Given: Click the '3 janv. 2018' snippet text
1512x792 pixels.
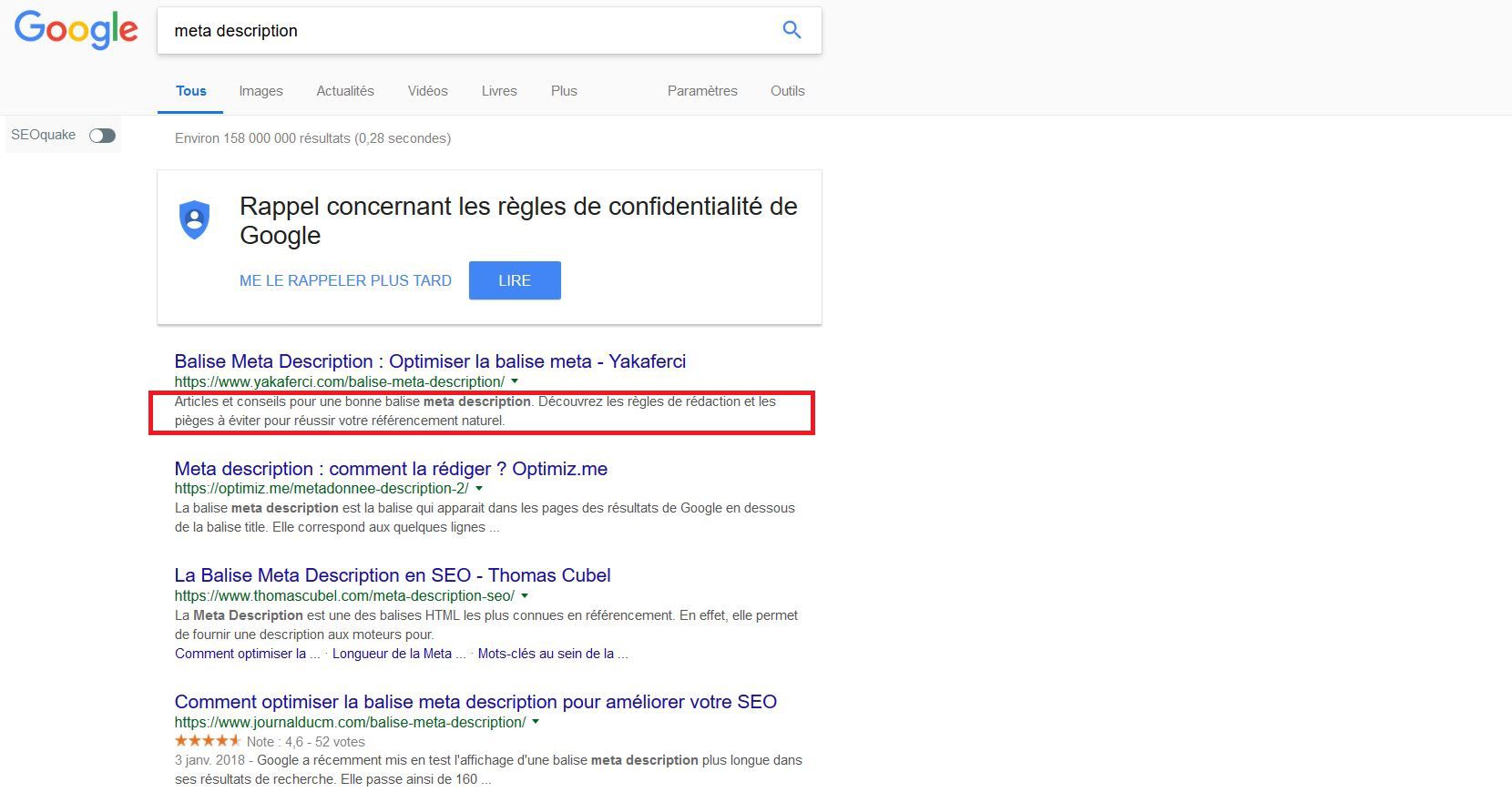Looking at the screenshot, I should [x=488, y=769].
